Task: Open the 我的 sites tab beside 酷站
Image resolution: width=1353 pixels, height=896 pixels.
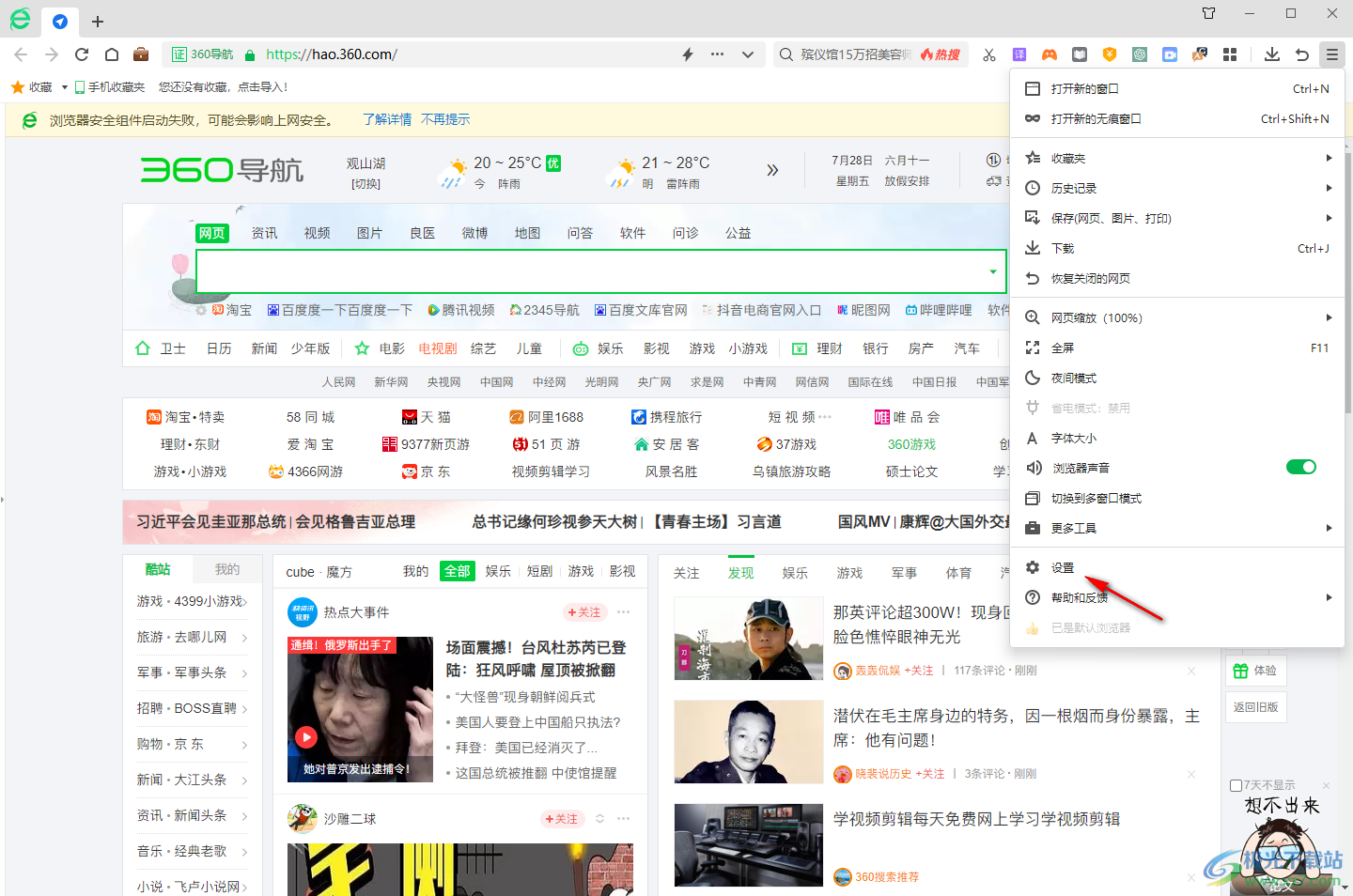Action: 227,569
